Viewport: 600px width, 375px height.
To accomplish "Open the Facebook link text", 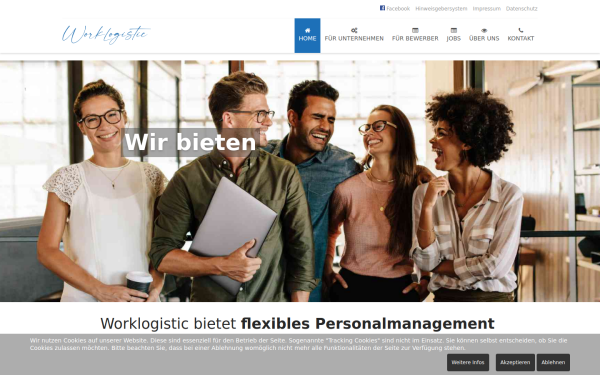I will 398,8.
